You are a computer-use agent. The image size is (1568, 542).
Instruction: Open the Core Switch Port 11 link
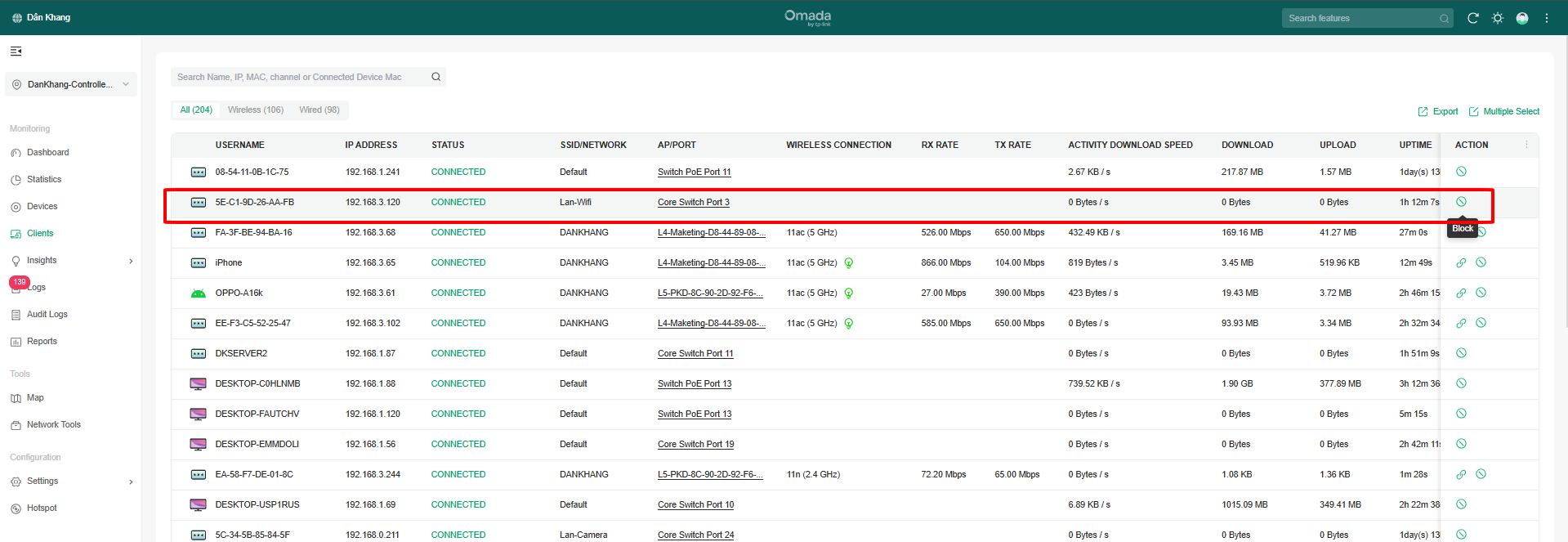point(695,353)
